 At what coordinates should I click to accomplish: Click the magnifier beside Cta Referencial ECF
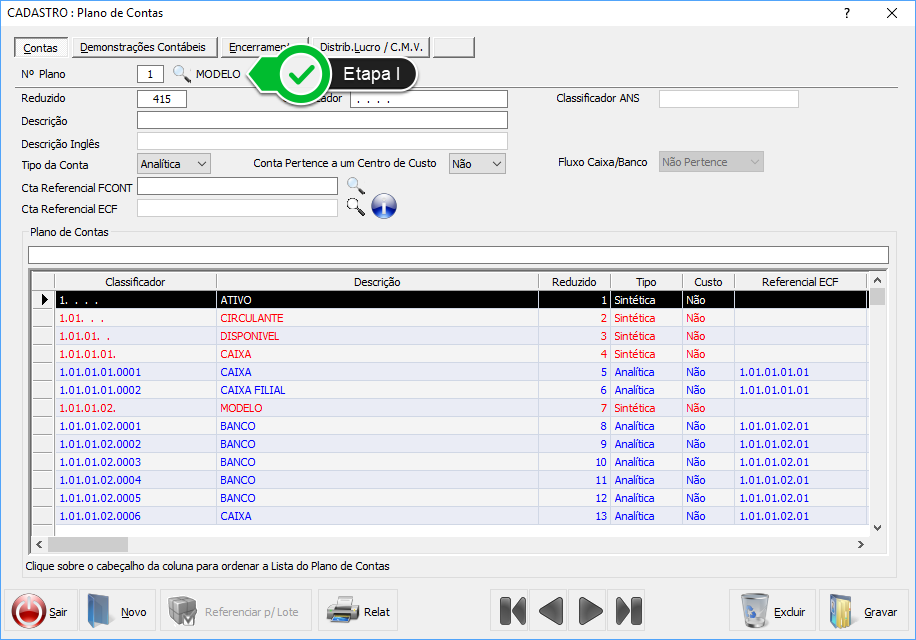click(355, 206)
